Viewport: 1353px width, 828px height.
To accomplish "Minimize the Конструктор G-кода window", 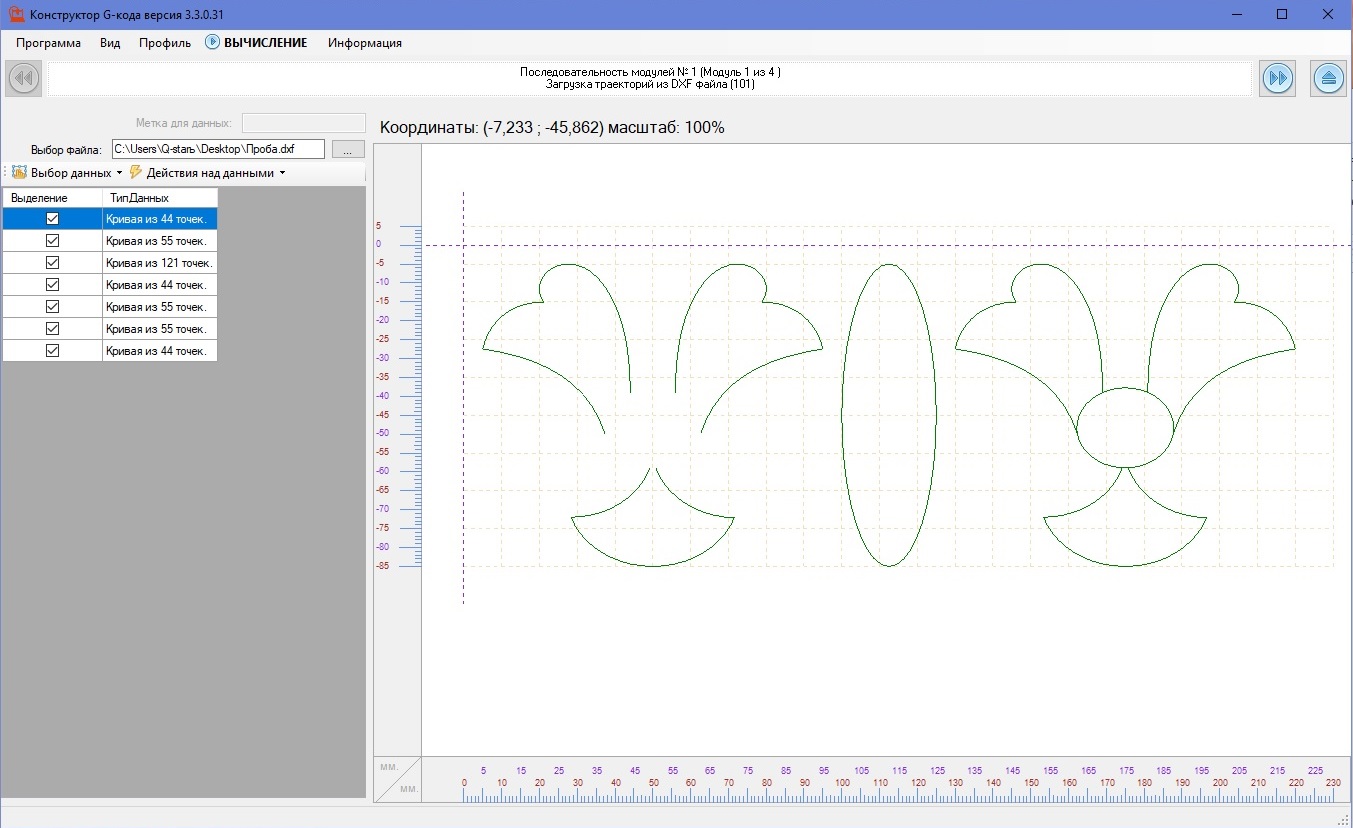I will pyautogui.click(x=1236, y=14).
